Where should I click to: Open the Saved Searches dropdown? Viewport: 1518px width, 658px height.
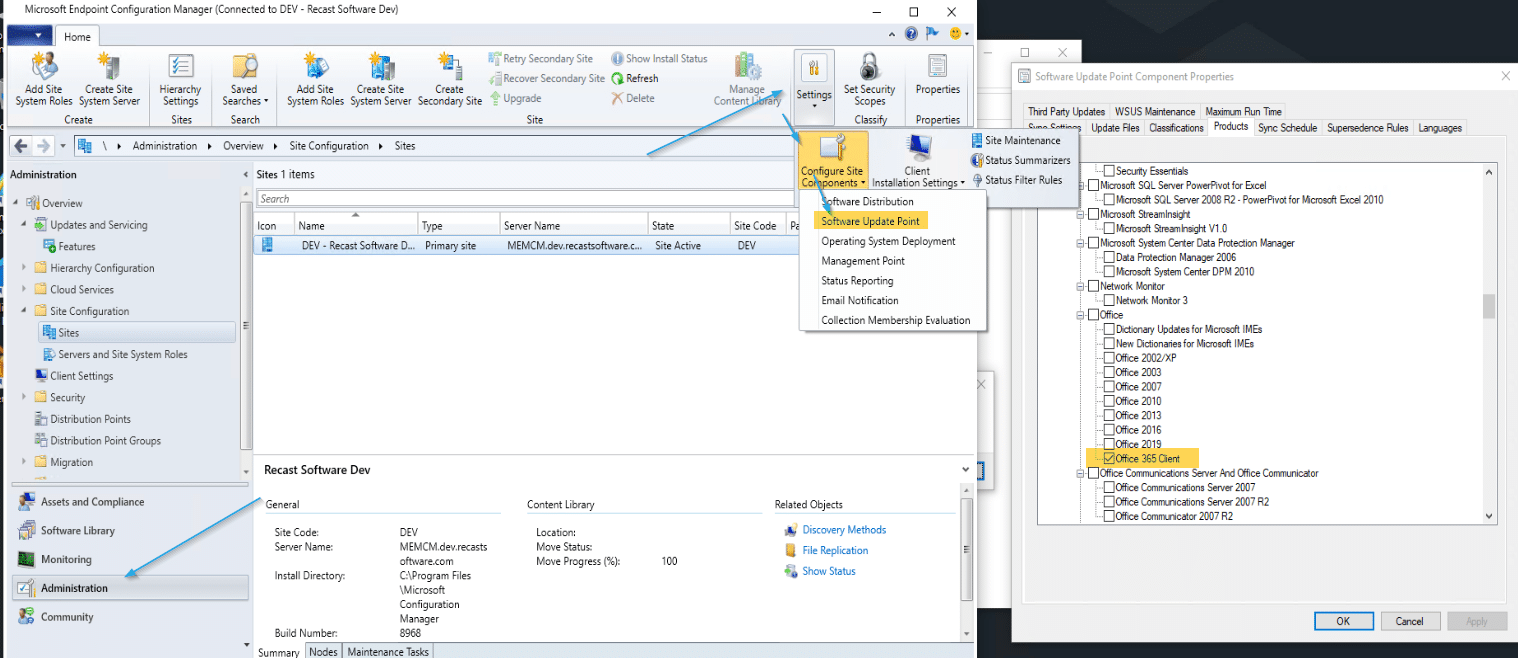pyautogui.click(x=244, y=80)
